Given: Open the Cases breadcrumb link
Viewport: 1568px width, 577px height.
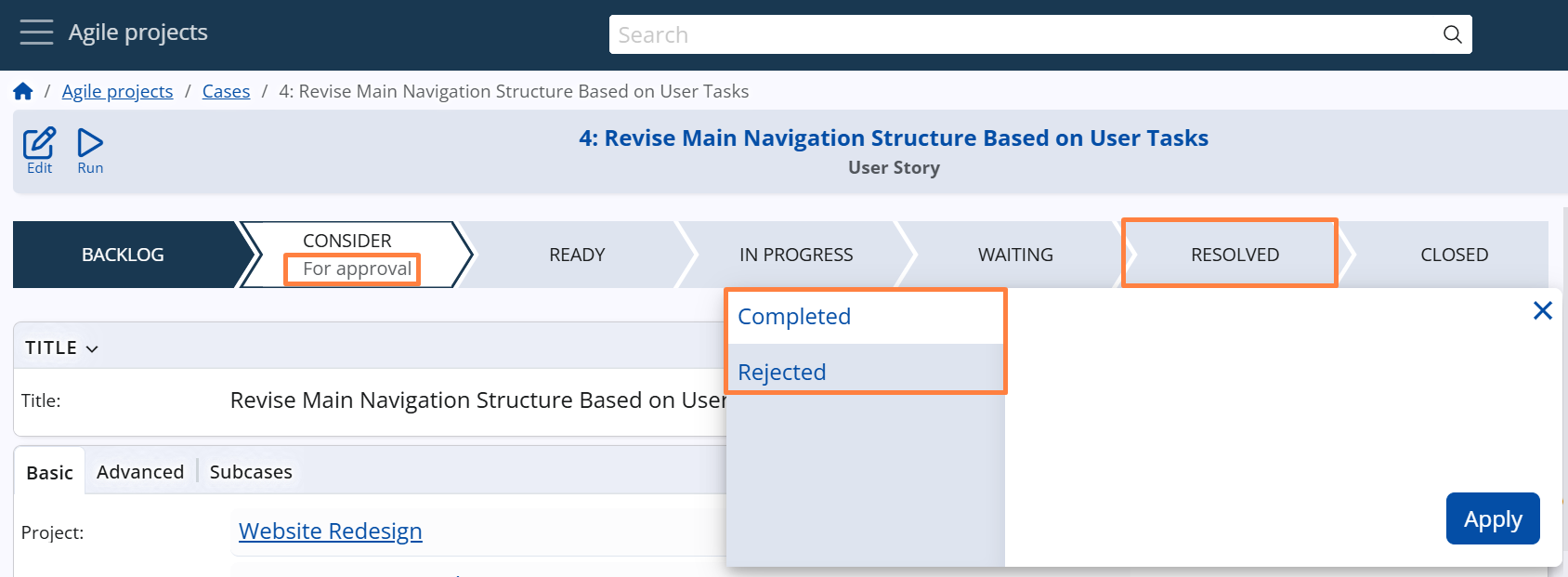Looking at the screenshot, I should pos(226,91).
